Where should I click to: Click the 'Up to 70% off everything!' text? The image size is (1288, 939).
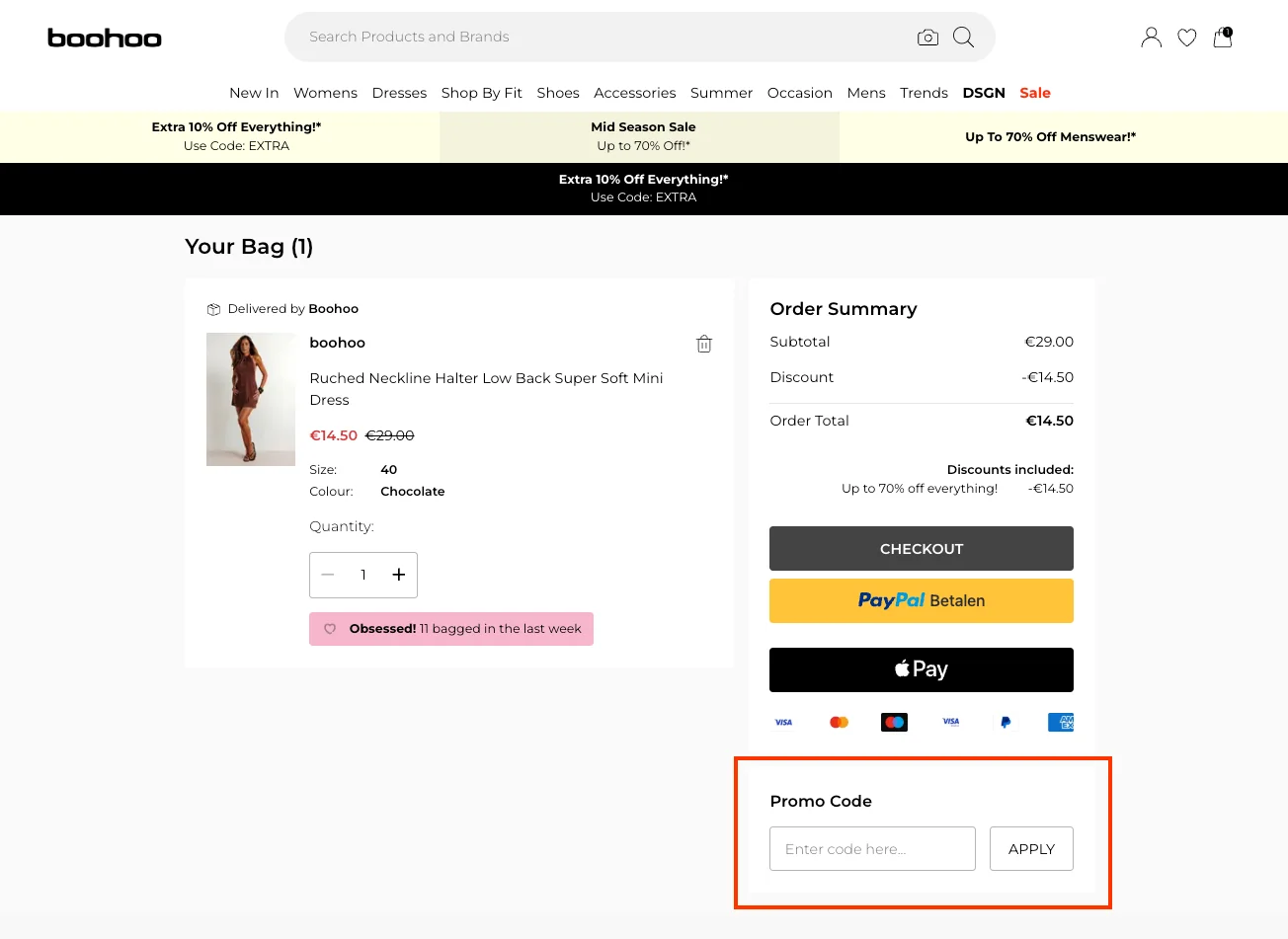920,489
